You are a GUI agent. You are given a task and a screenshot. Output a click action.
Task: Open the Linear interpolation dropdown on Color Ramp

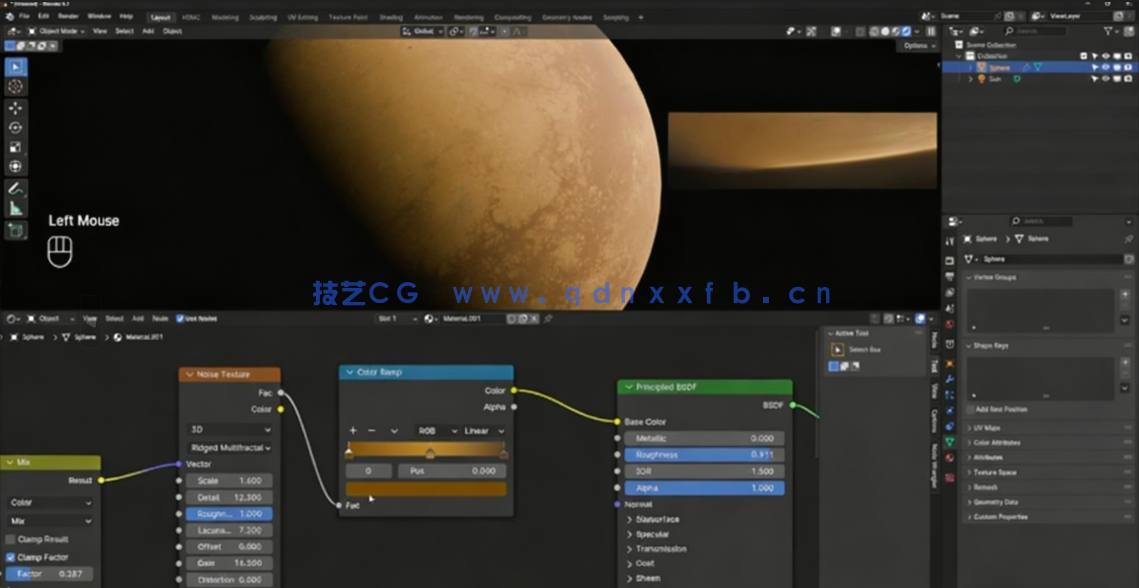point(481,430)
